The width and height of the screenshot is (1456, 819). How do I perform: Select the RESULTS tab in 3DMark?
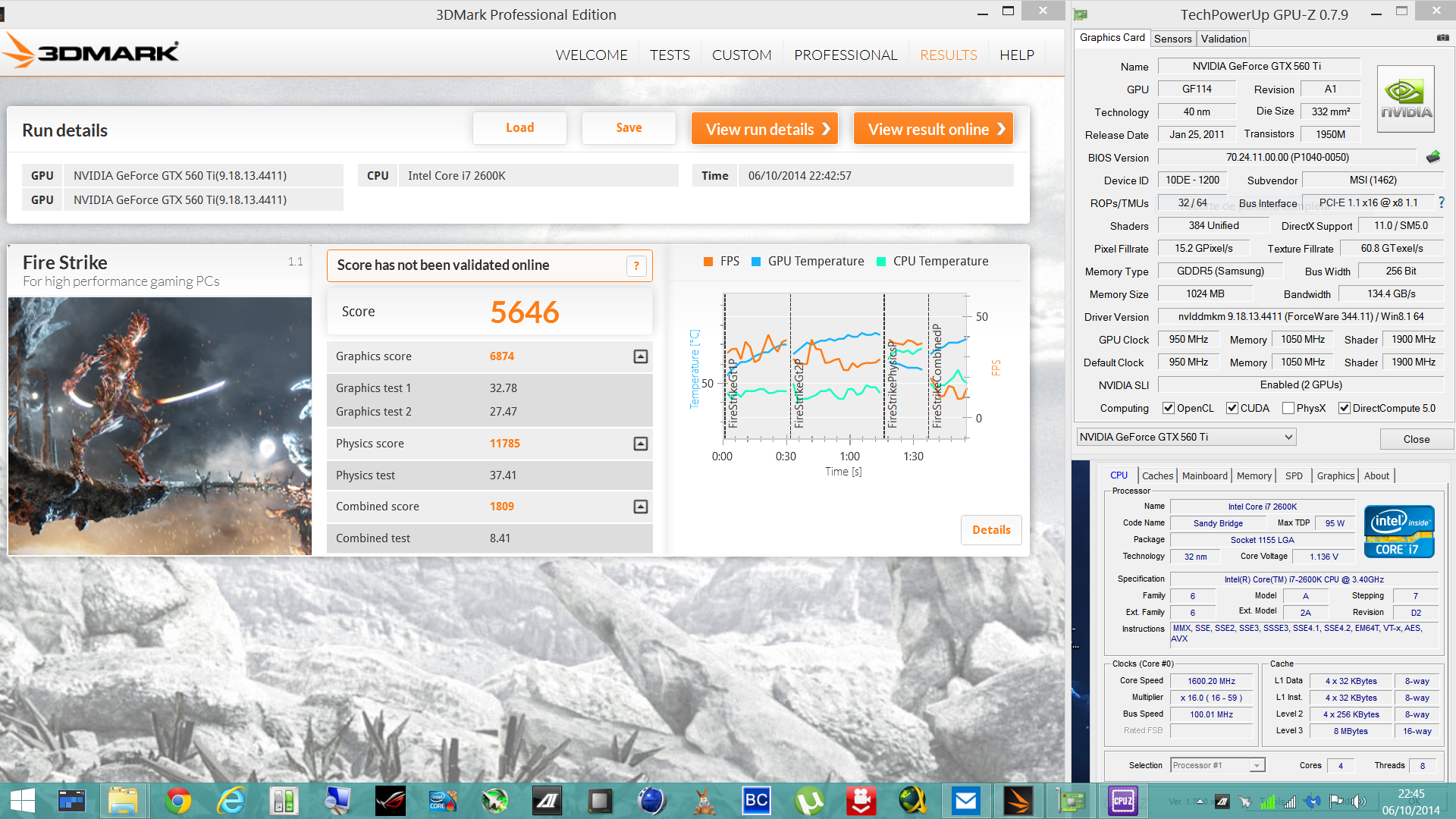(949, 55)
